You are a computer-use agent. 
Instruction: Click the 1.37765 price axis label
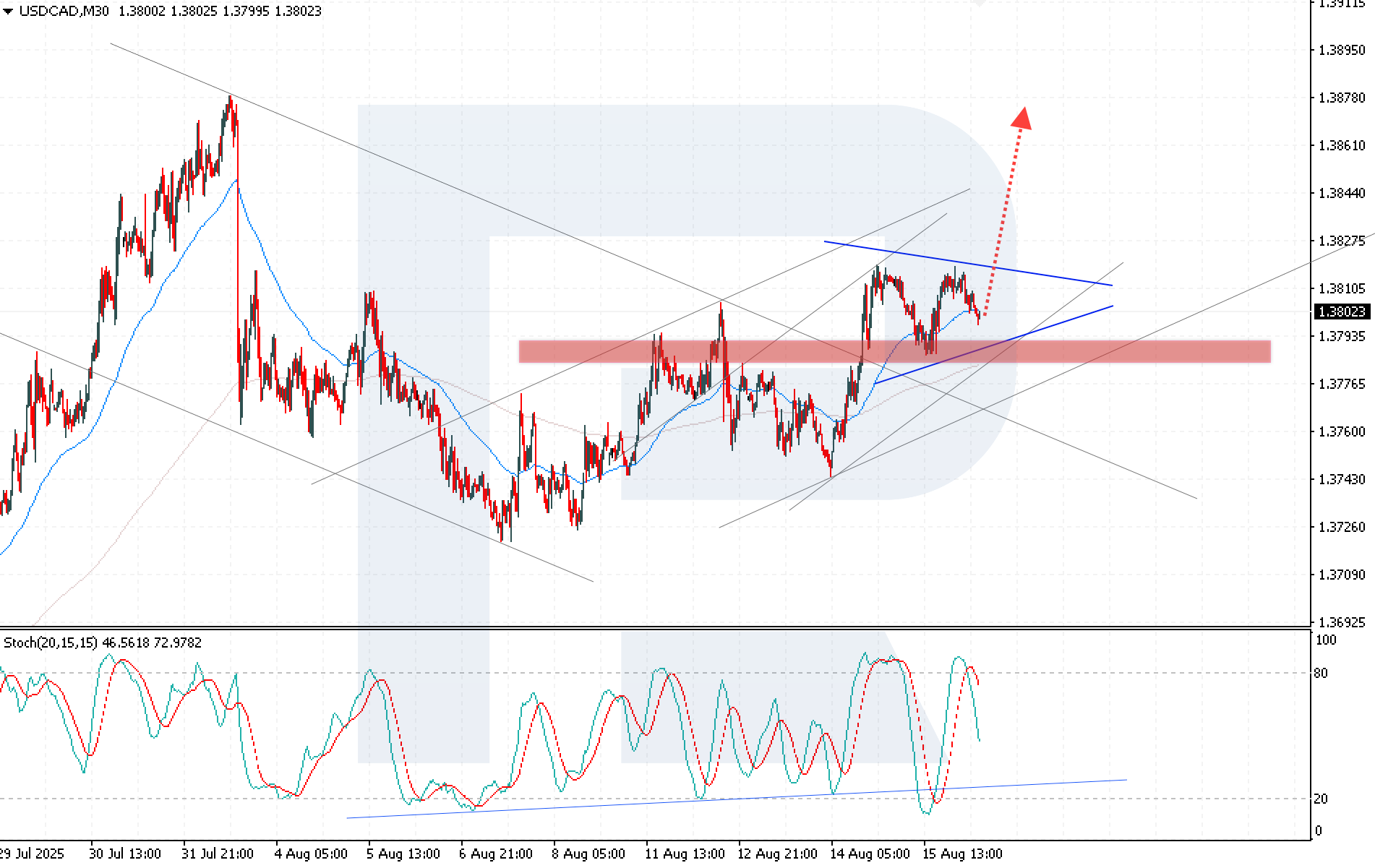coord(1342,384)
